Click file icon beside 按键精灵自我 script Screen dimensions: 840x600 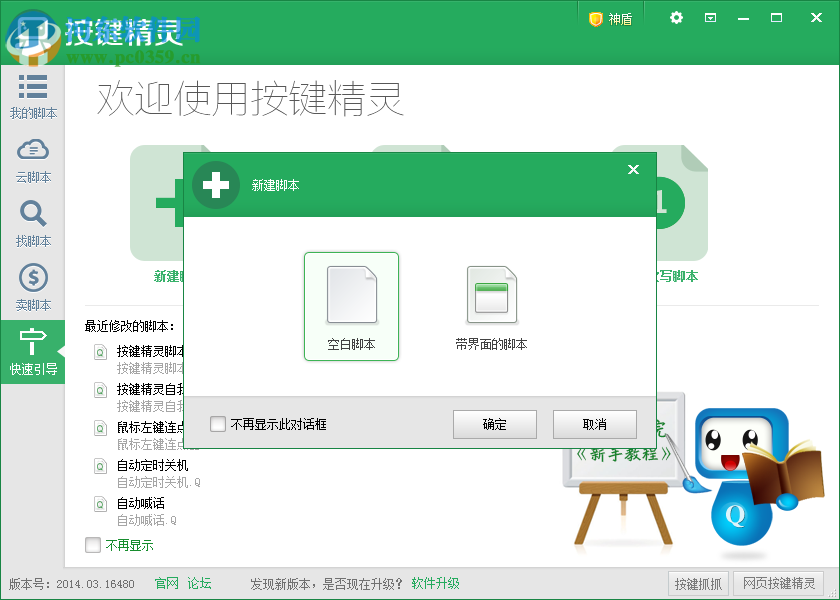[x=100, y=390]
